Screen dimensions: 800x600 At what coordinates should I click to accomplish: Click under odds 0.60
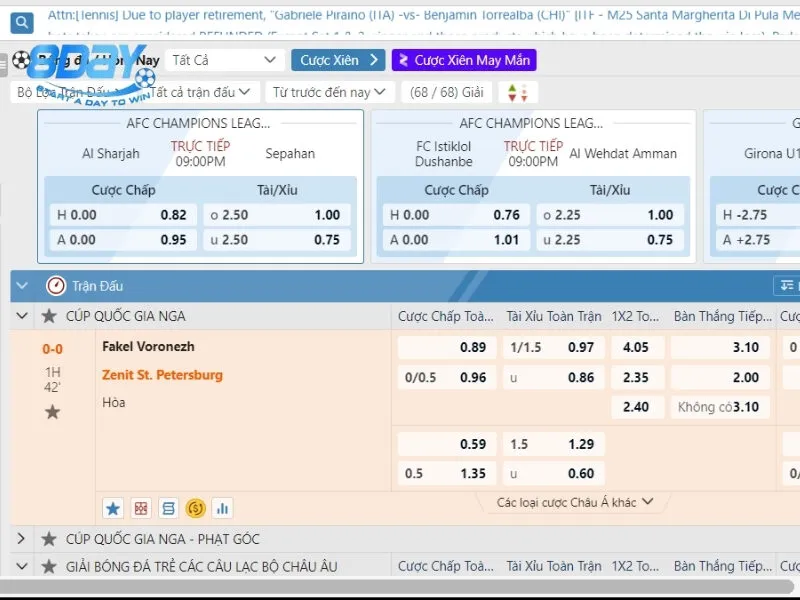(554, 473)
